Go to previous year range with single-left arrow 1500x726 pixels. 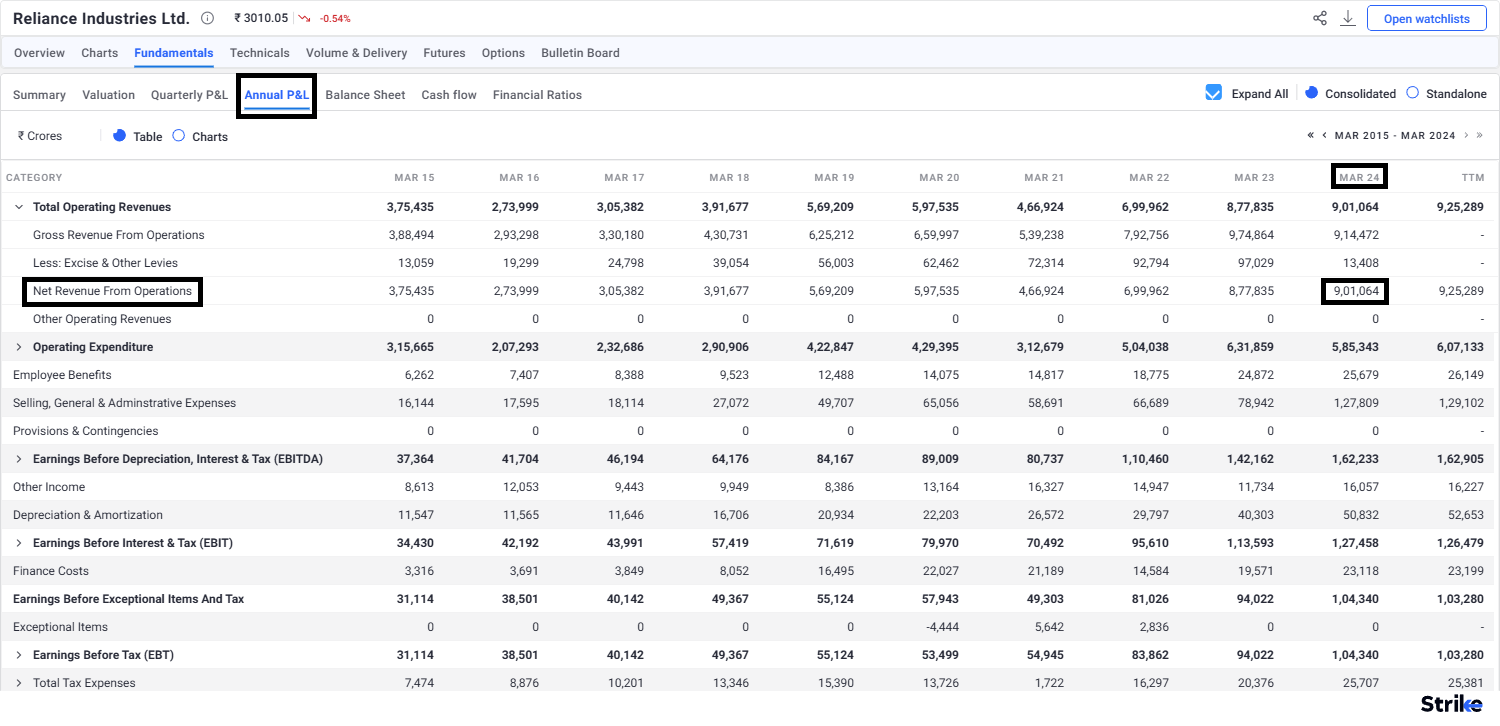(1324, 135)
